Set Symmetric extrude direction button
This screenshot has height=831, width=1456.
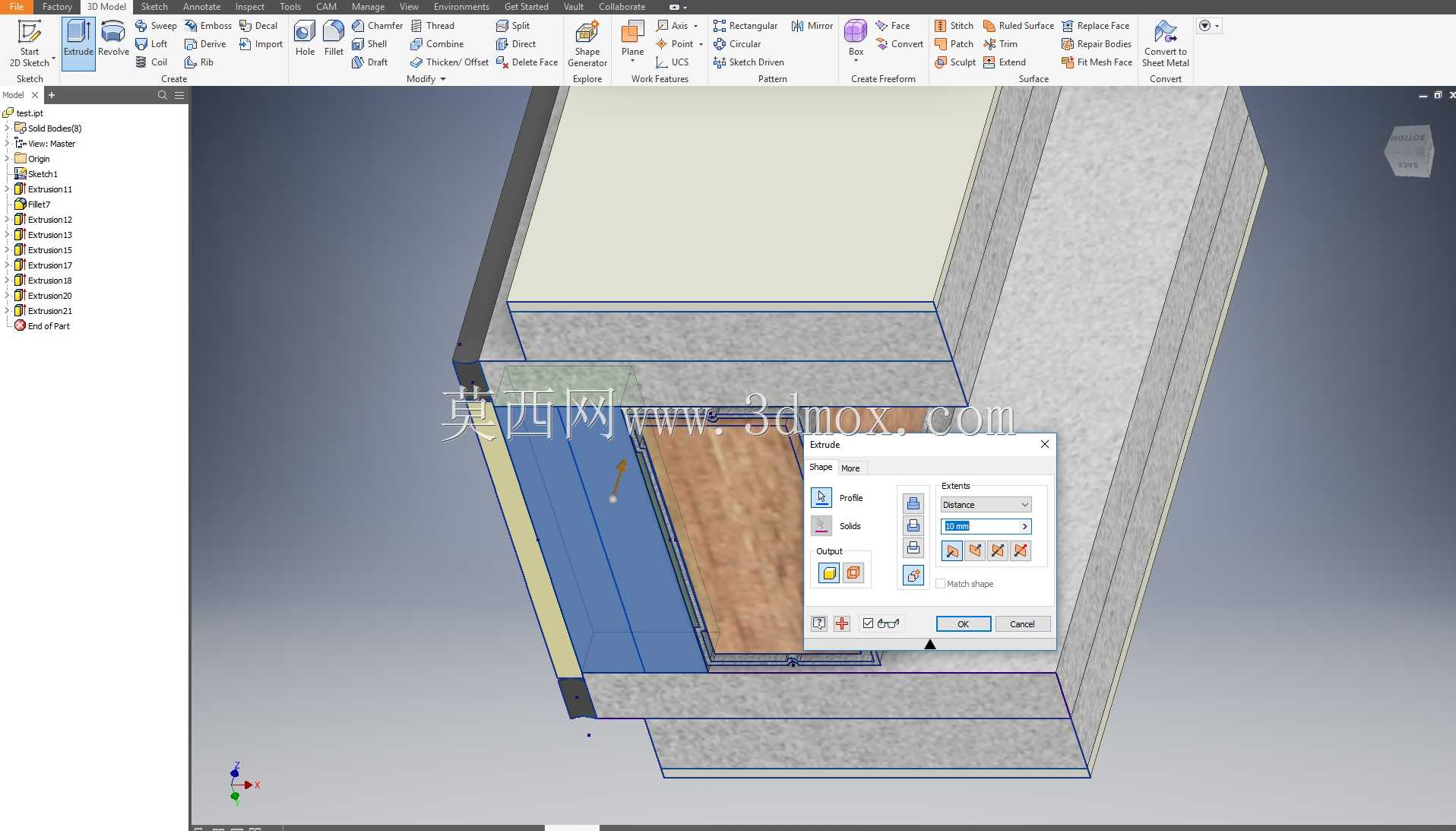pyautogui.click(x=998, y=550)
